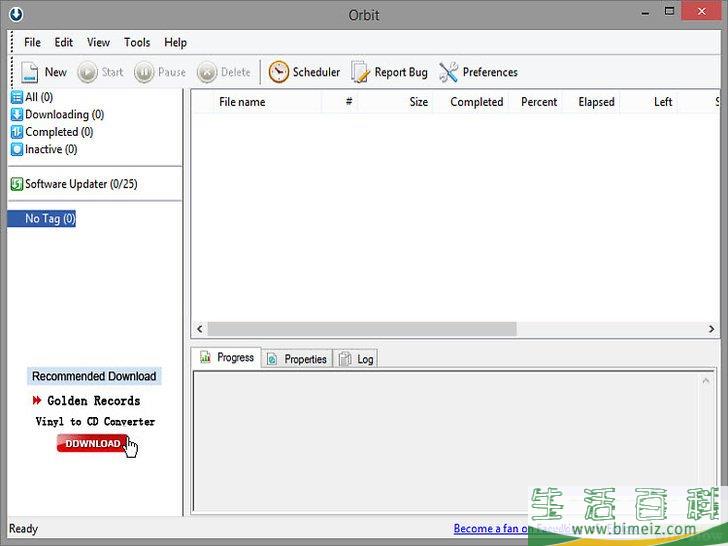The height and width of the screenshot is (546, 728).
Task: Click the New download toolbar icon
Action: pyautogui.click(x=30, y=72)
